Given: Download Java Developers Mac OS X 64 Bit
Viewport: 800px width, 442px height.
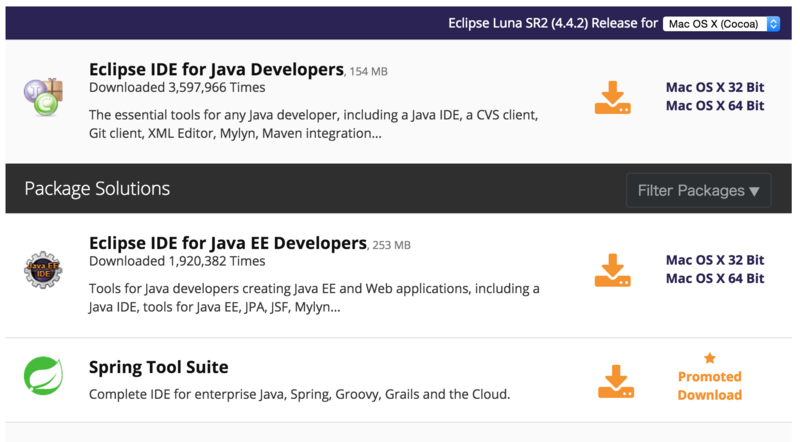Looking at the screenshot, I should (715, 106).
